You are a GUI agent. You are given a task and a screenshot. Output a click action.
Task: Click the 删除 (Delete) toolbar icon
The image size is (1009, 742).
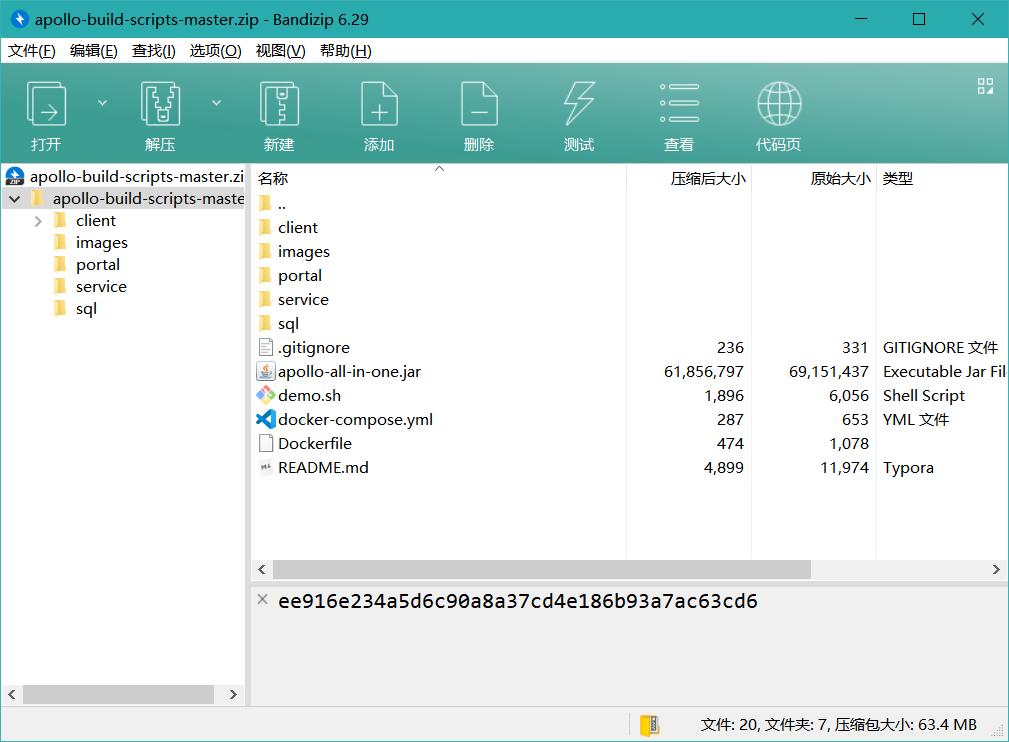click(x=479, y=104)
